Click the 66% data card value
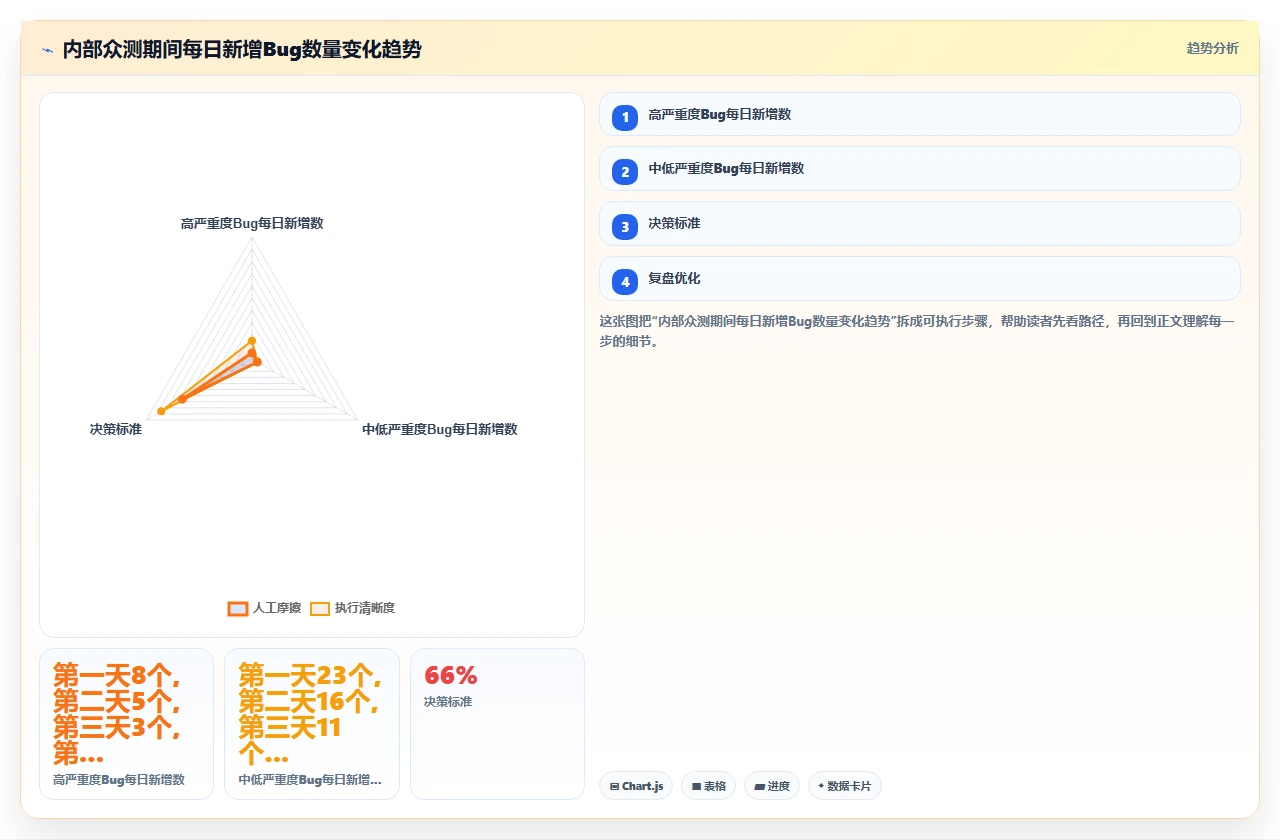Viewport: 1280px width, 840px height. tap(451, 675)
